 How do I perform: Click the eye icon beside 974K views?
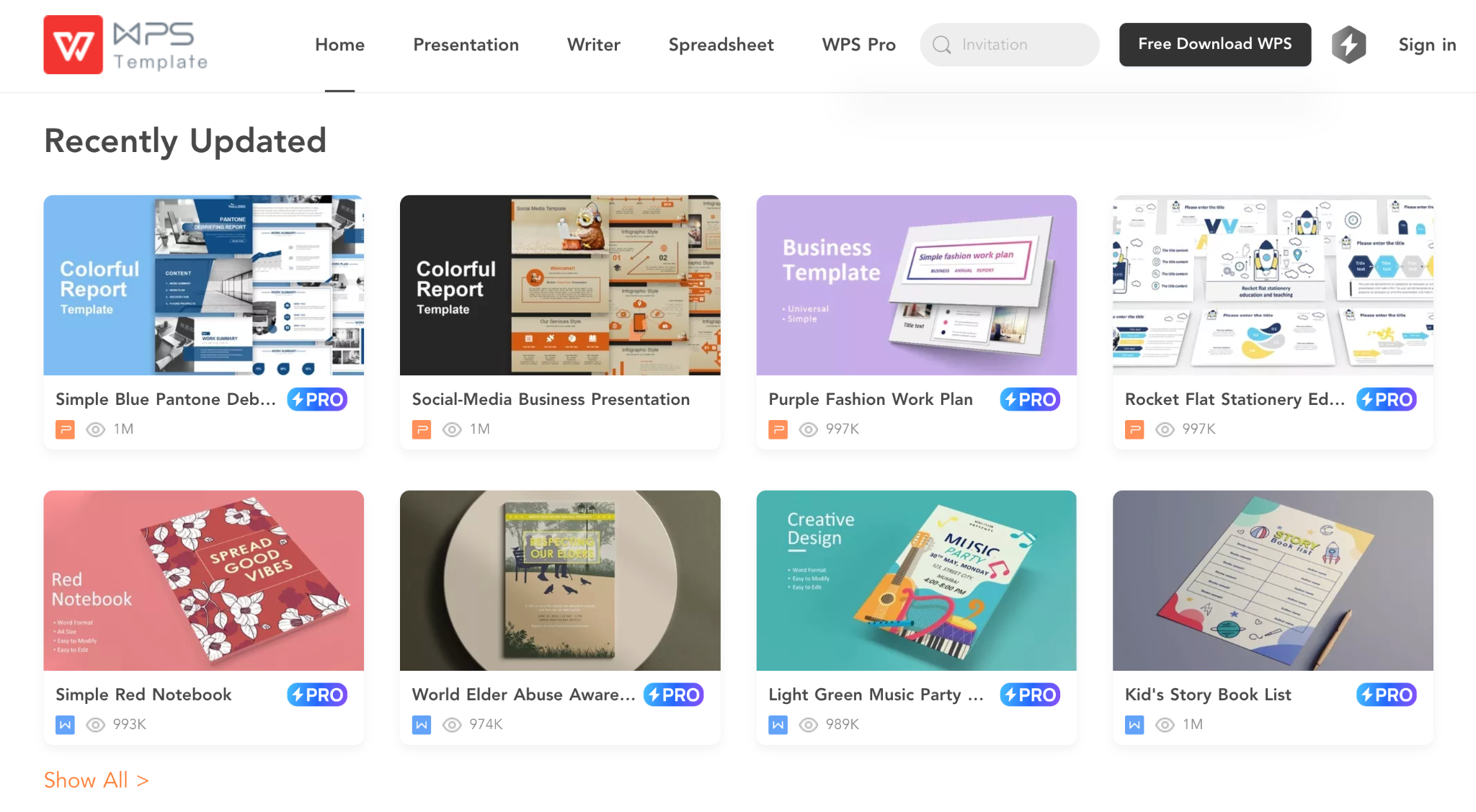452,725
